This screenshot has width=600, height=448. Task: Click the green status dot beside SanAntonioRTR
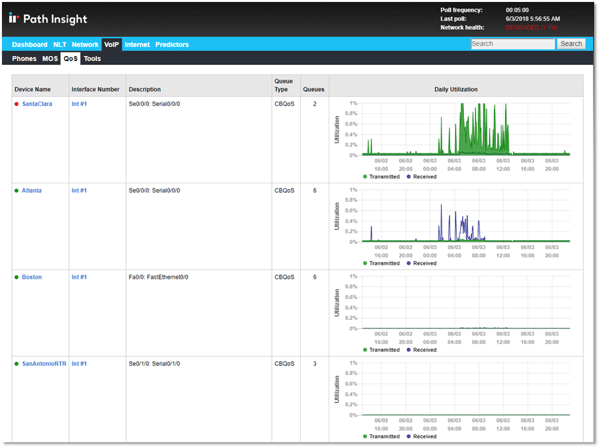click(17, 364)
